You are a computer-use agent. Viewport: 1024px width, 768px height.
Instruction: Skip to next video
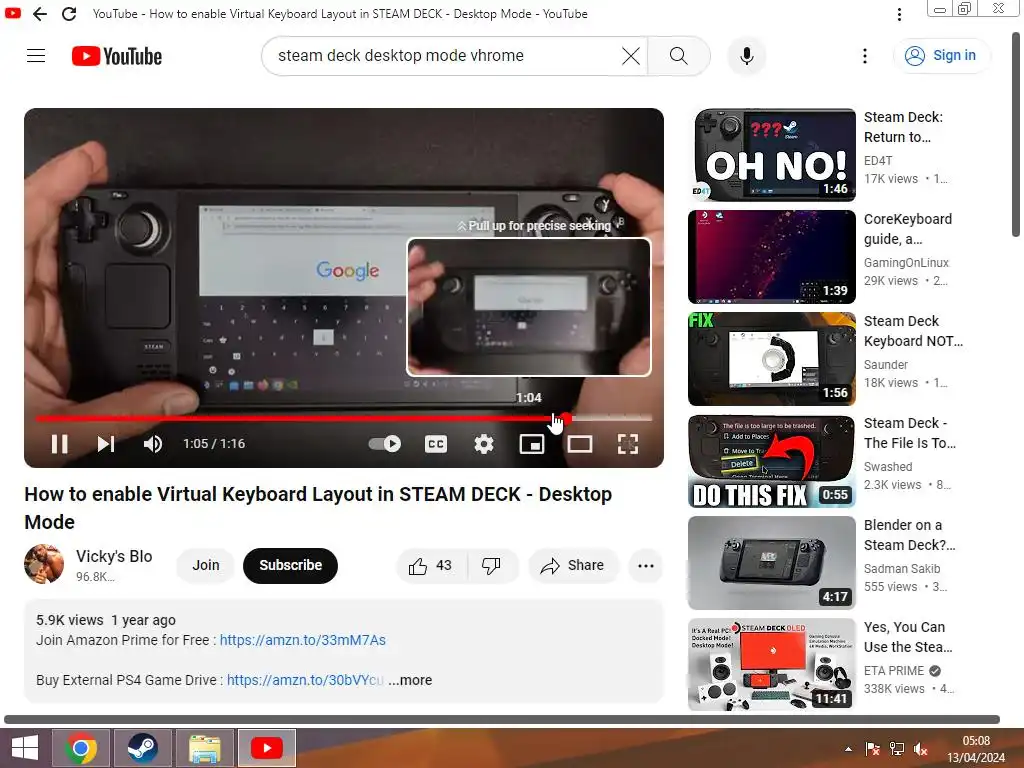(106, 444)
